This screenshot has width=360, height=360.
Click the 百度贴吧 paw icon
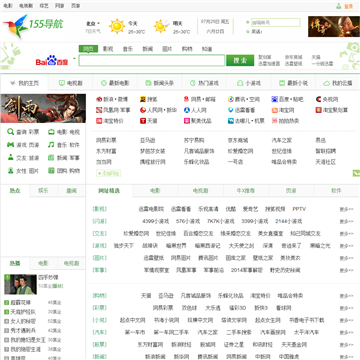pos(274,99)
